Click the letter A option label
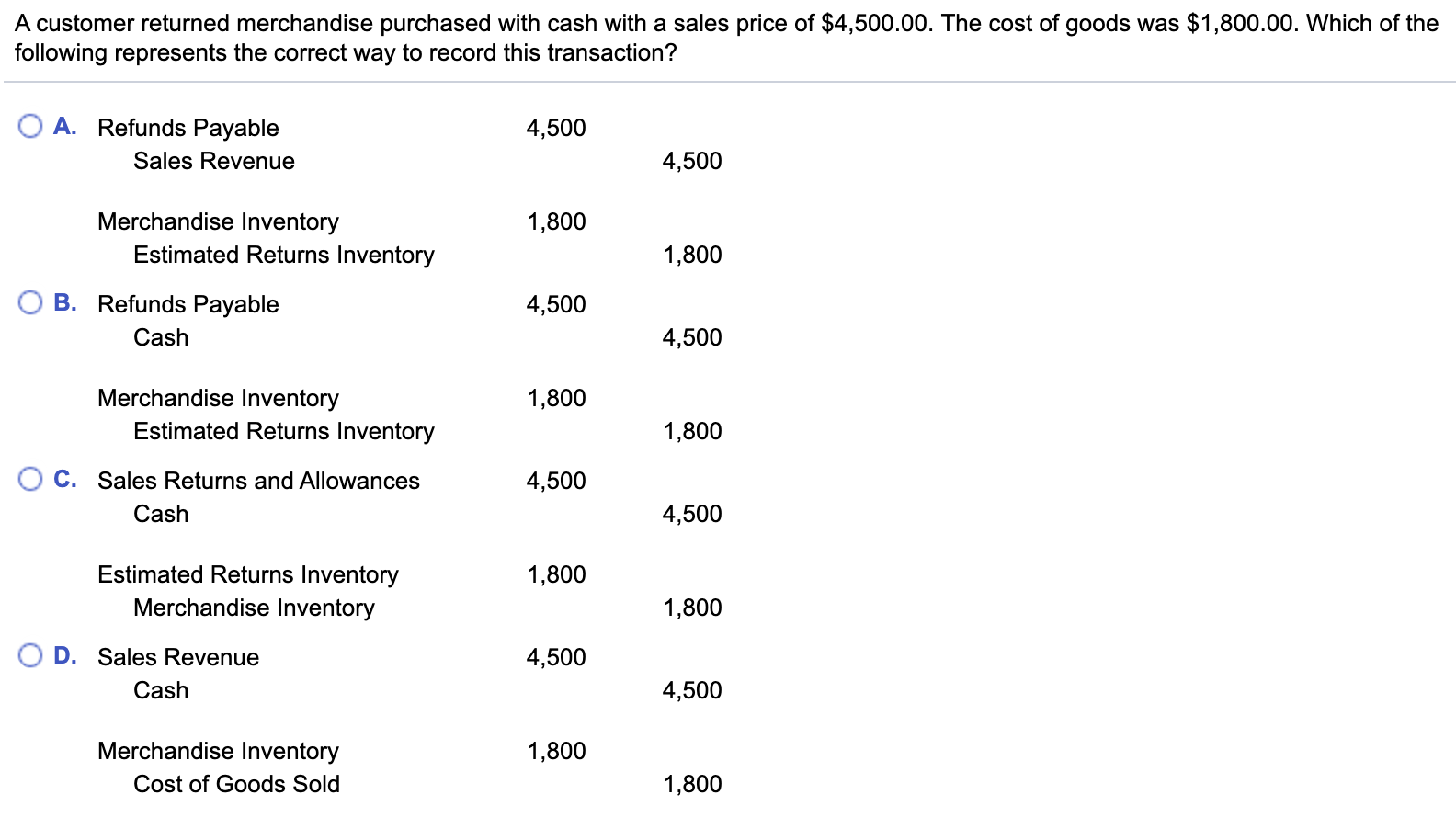 [x=64, y=126]
